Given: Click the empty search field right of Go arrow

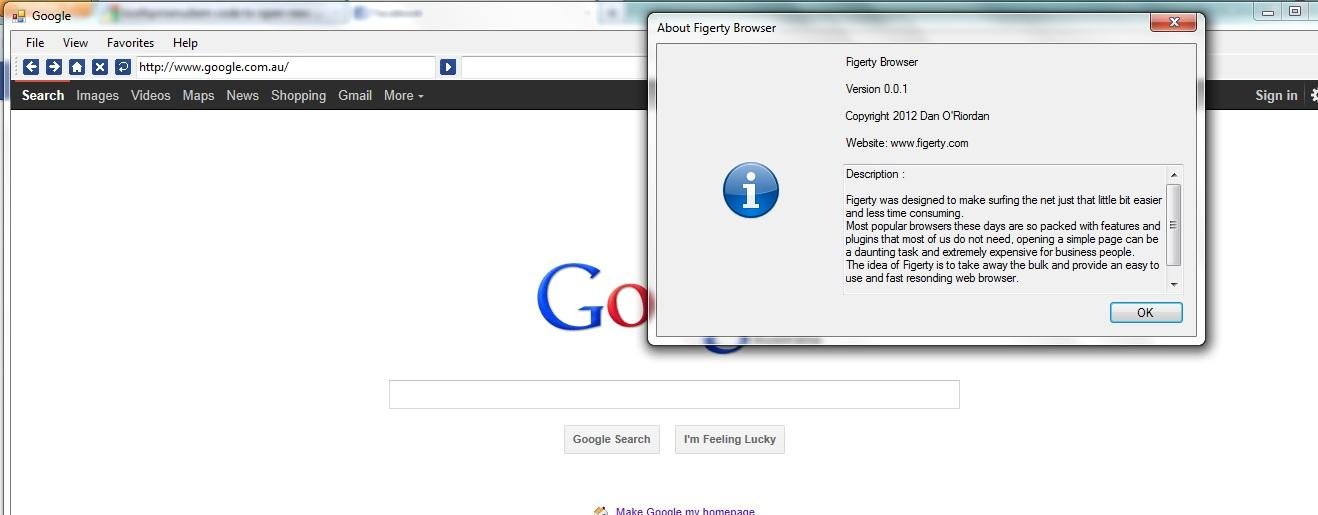Looking at the screenshot, I should click(553, 67).
